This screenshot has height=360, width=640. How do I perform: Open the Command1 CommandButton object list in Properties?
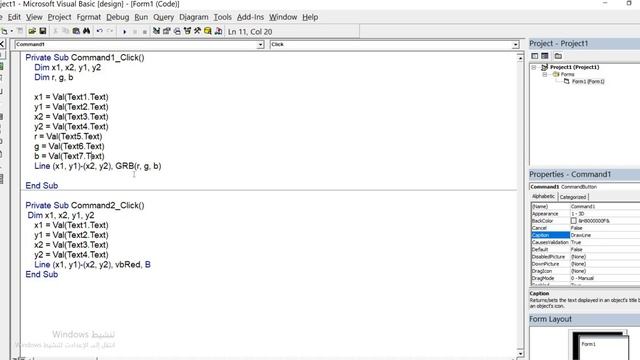(x=584, y=187)
